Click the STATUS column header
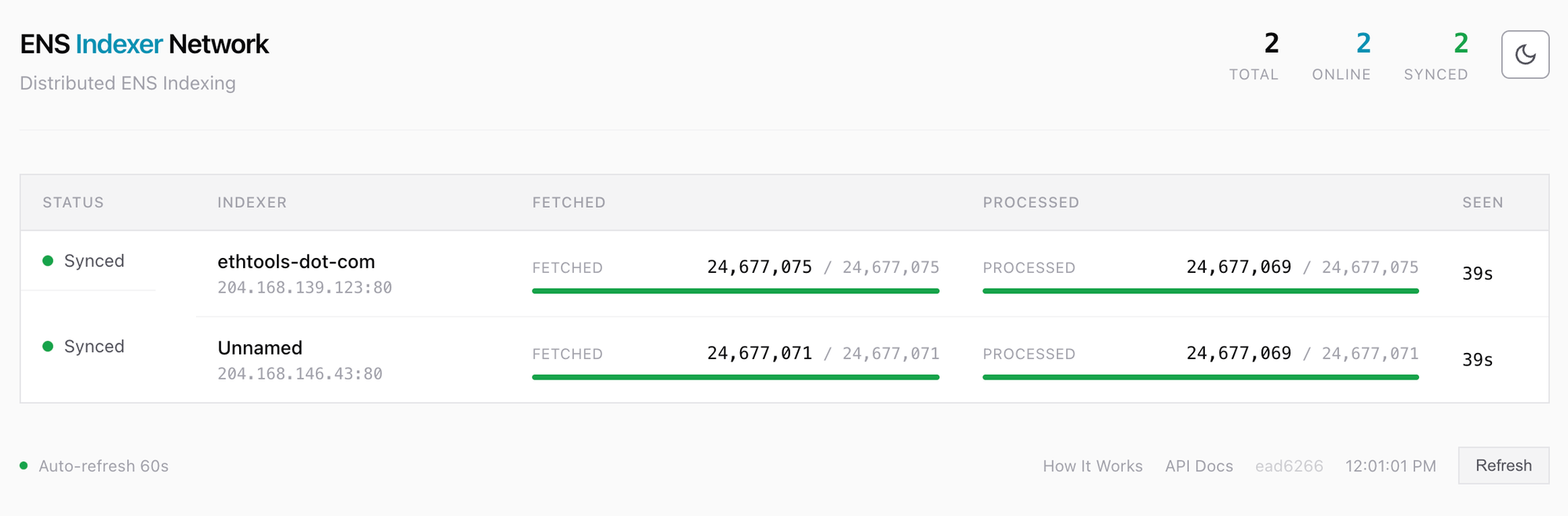The height and width of the screenshot is (516, 1568). [x=73, y=203]
